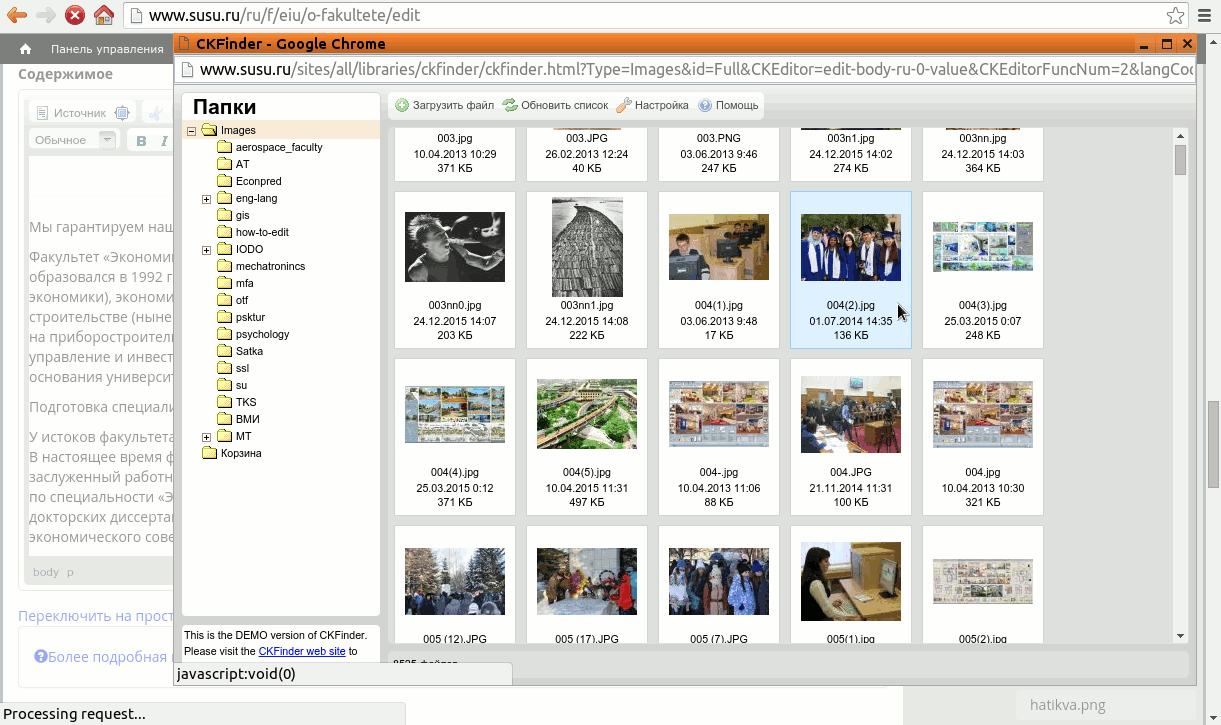Go to the browser home page icon
The height and width of the screenshot is (725, 1221).
[103, 15]
